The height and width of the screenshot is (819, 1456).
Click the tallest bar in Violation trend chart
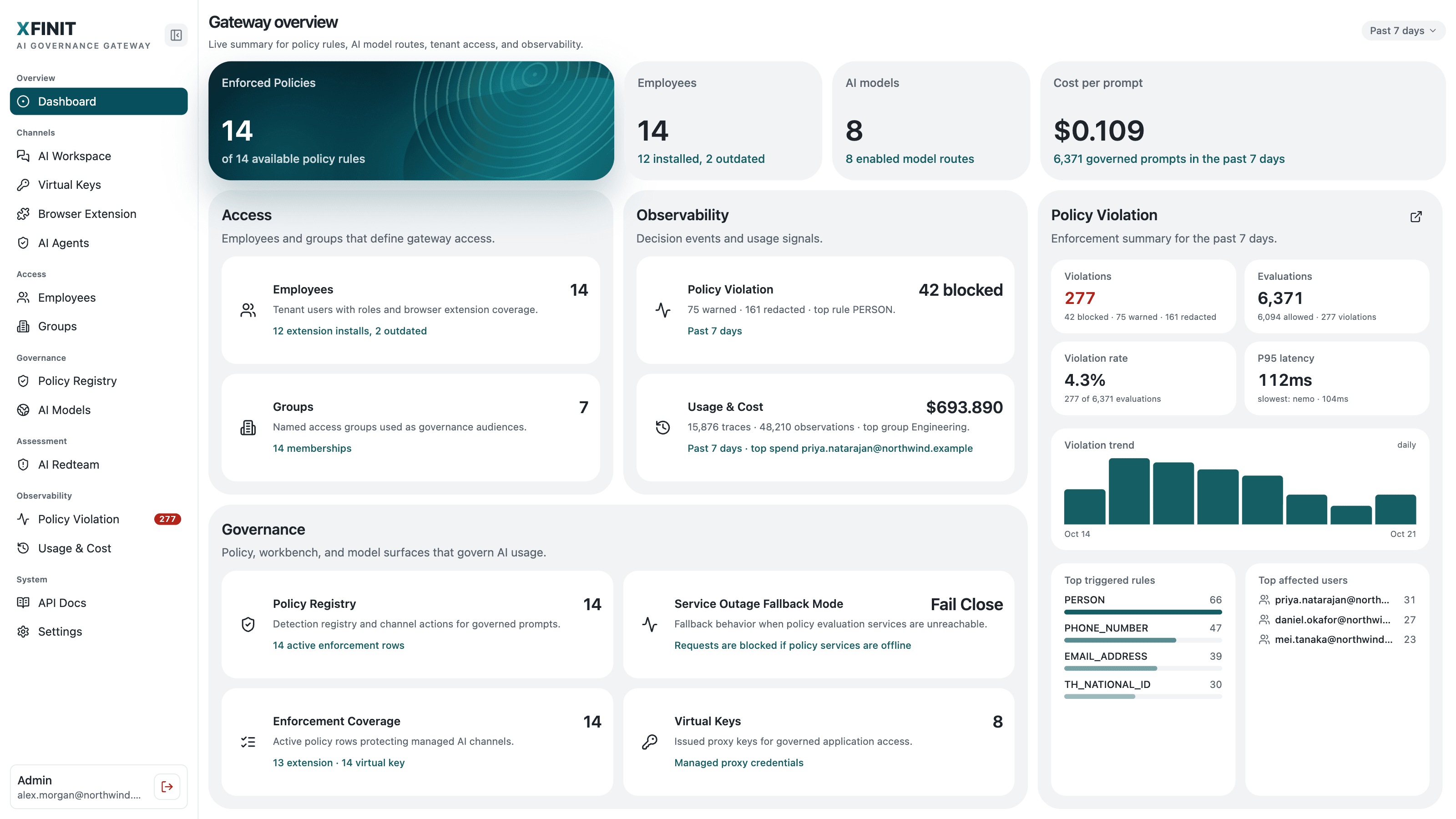point(1129,491)
